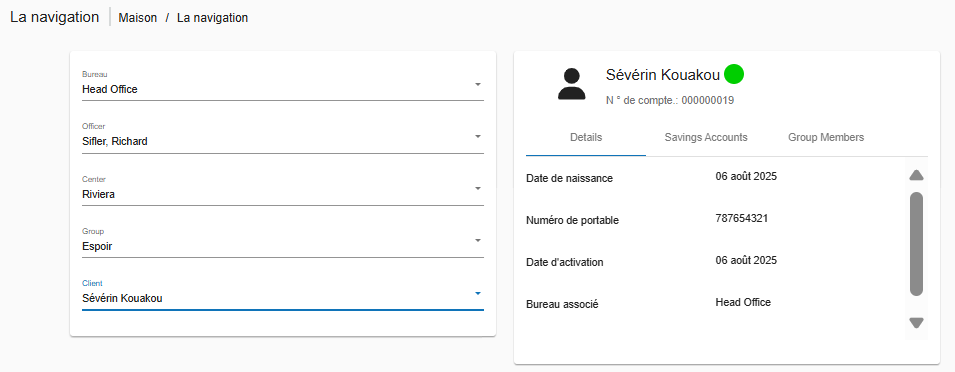Screen dimensions: 955x372
Task: Click the details panel scrollbar thumb
Action: (x=916, y=244)
